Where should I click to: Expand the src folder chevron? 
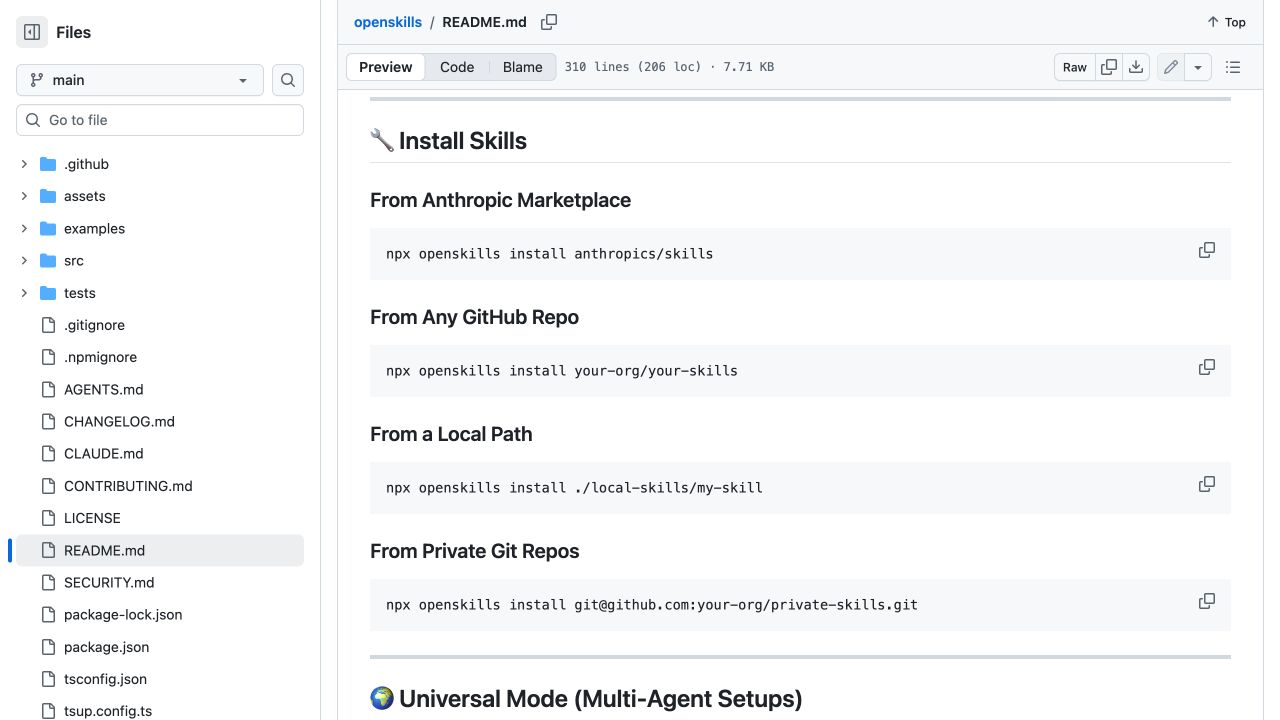click(24, 260)
